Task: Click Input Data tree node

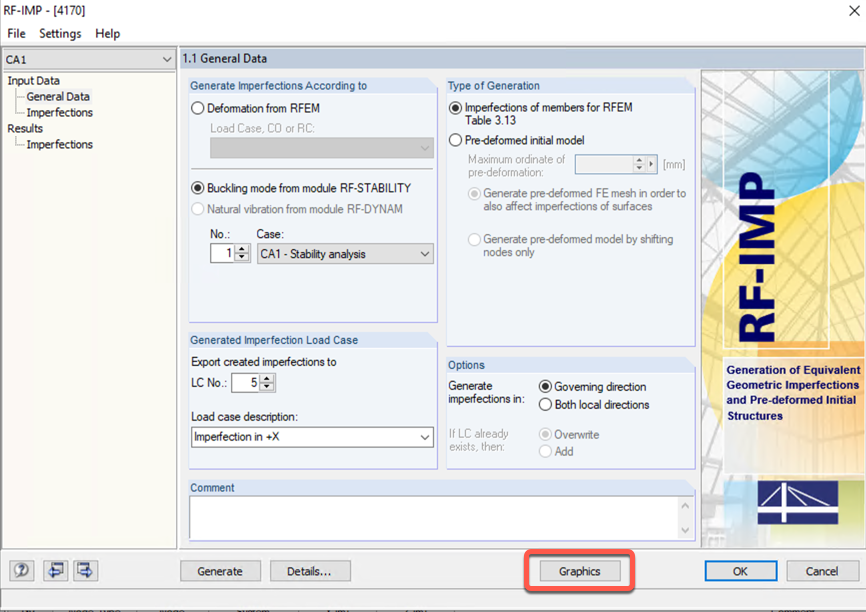Action: (x=33, y=81)
